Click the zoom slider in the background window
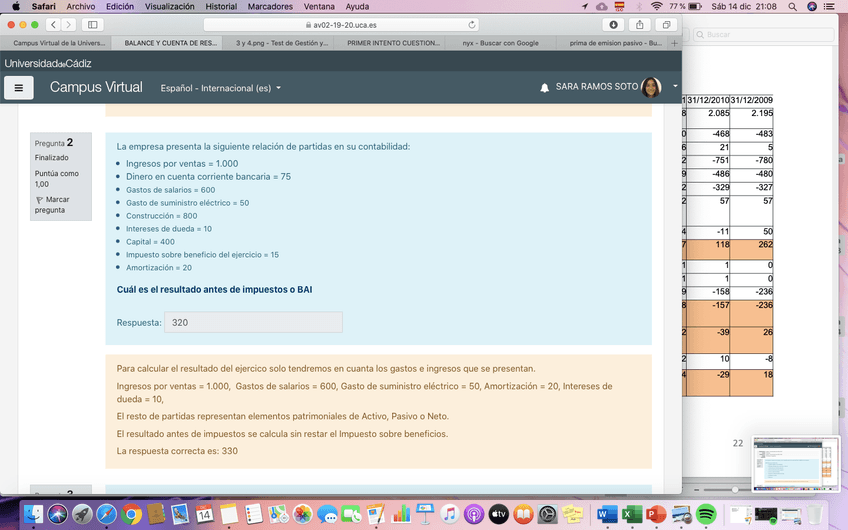848x530 pixels. pyautogui.click(x=734, y=489)
